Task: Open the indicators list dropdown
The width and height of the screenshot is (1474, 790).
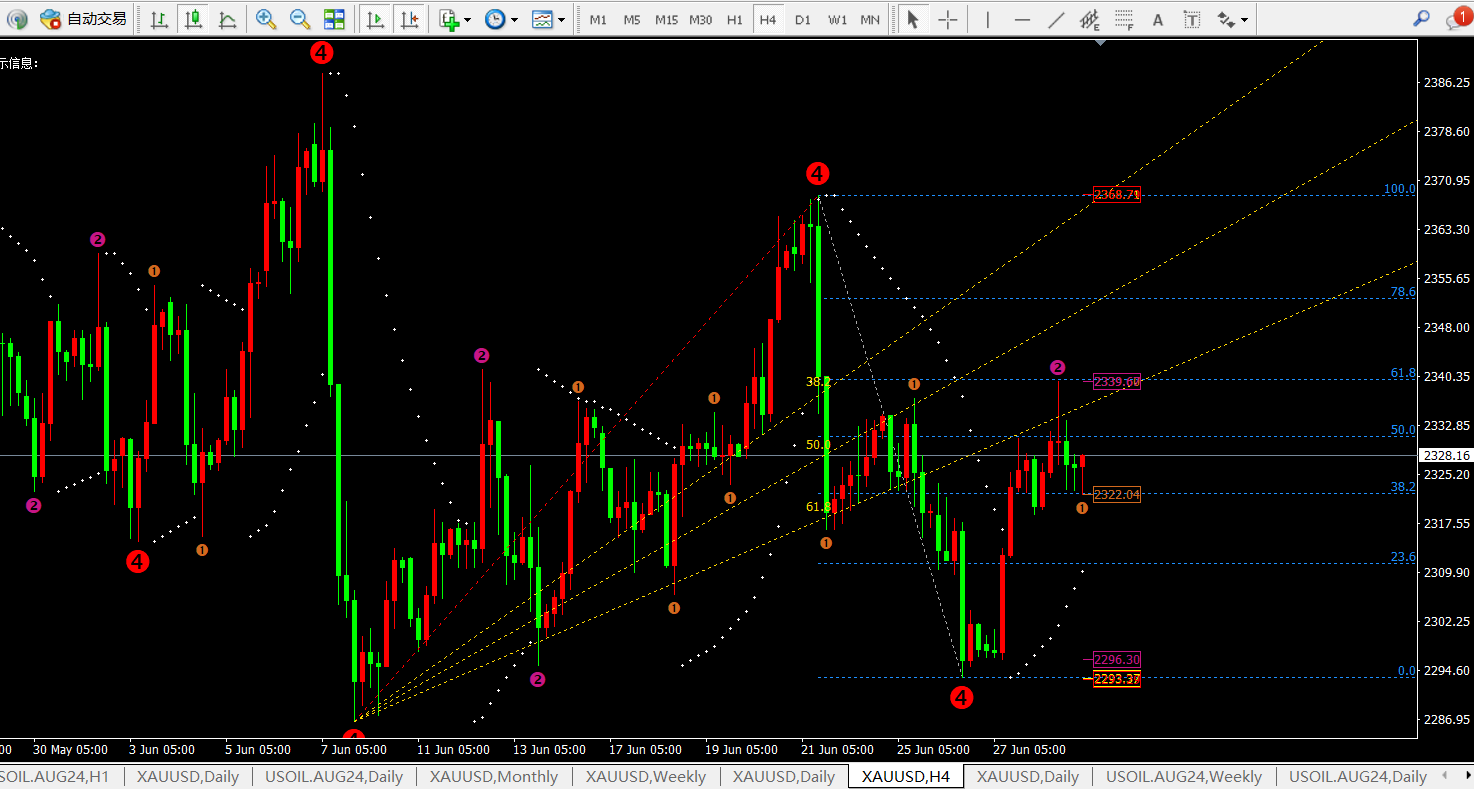Action: (x=455, y=19)
